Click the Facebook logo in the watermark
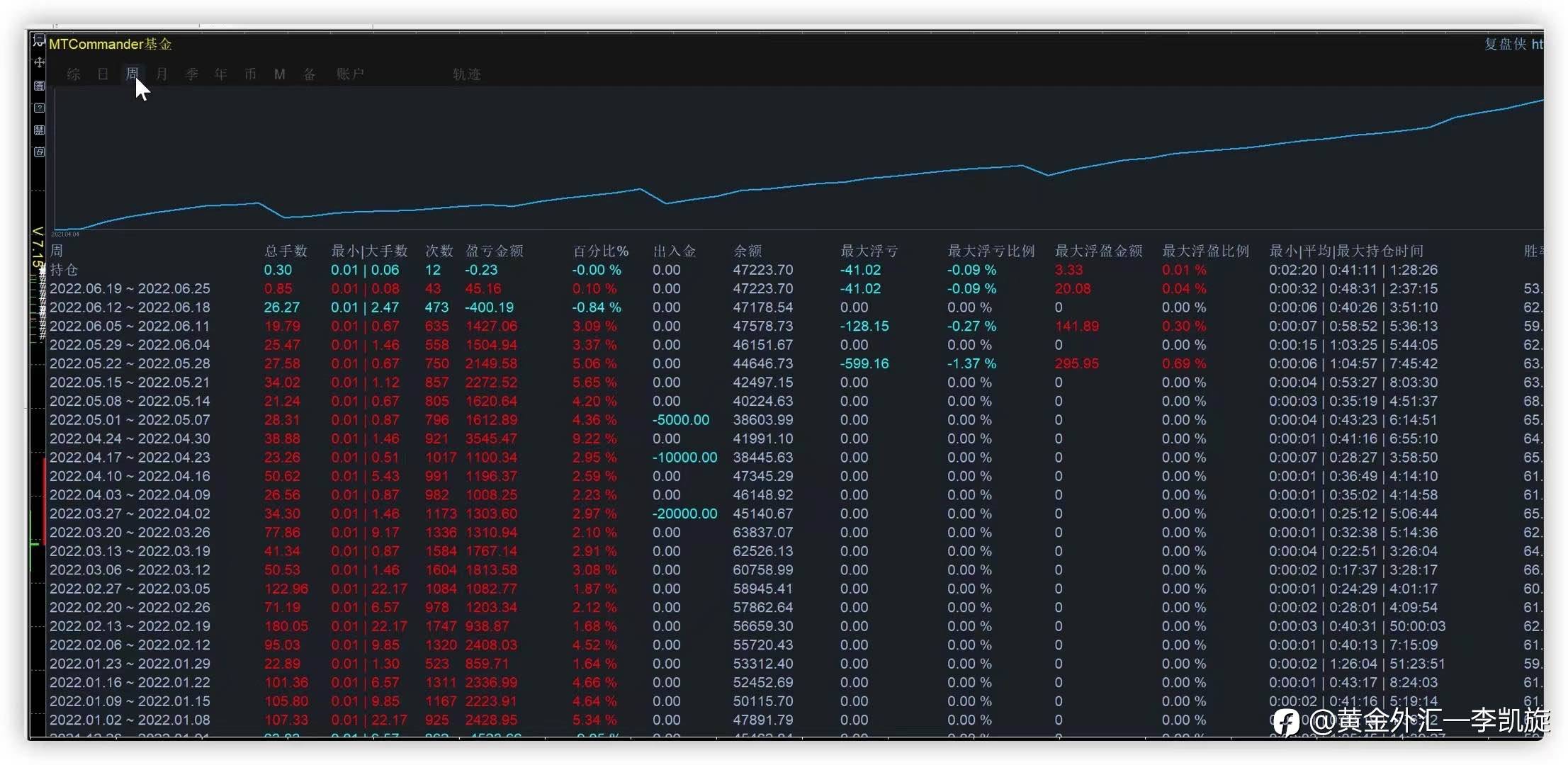 [x=1285, y=722]
